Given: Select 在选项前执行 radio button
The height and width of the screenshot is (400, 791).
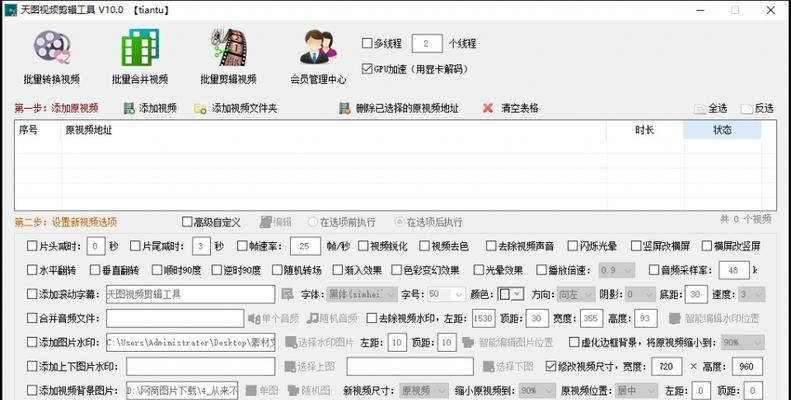Looking at the screenshot, I should coord(313,222).
